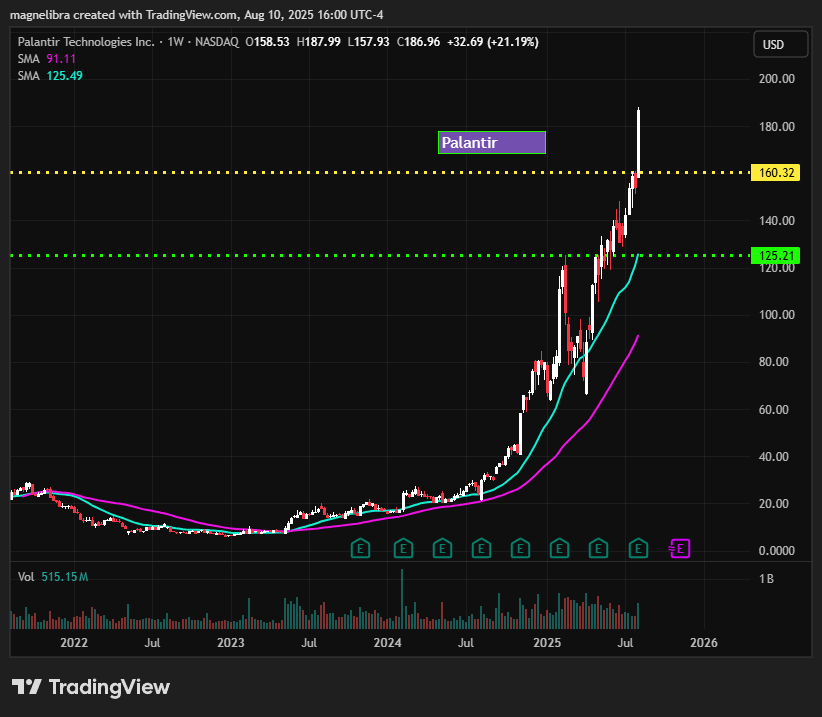Image resolution: width=822 pixels, height=717 pixels.
Task: Click the 2024 time axis label
Action: point(387,643)
